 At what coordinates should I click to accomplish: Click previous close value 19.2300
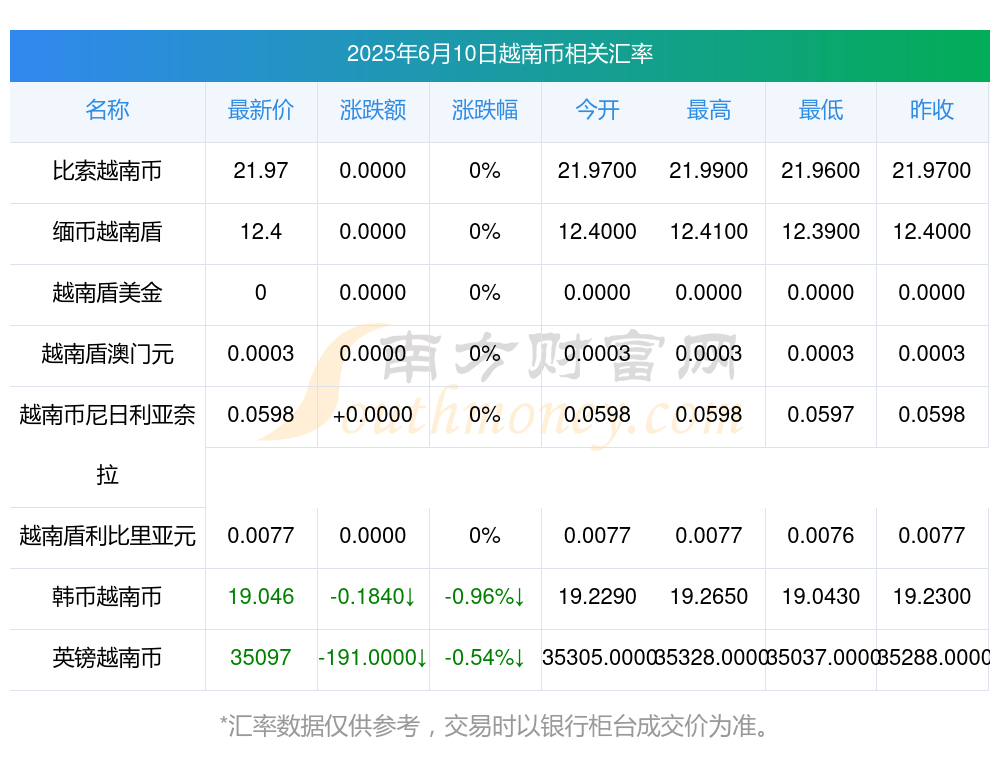(x=932, y=597)
